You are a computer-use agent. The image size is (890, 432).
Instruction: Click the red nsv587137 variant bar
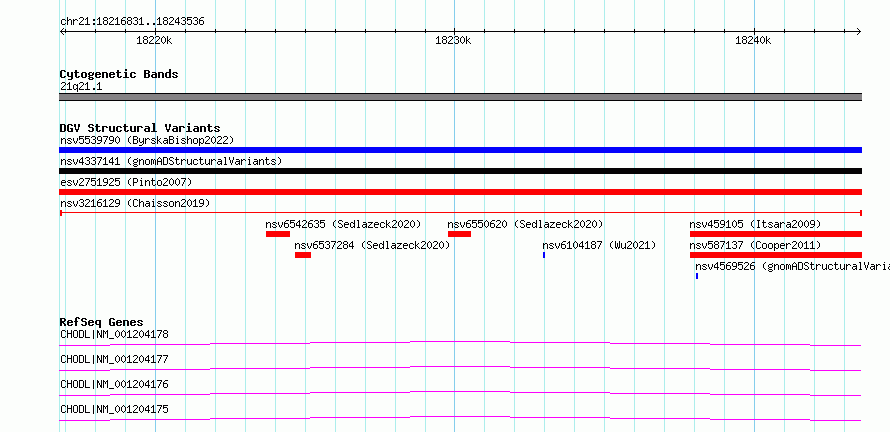[776, 255]
